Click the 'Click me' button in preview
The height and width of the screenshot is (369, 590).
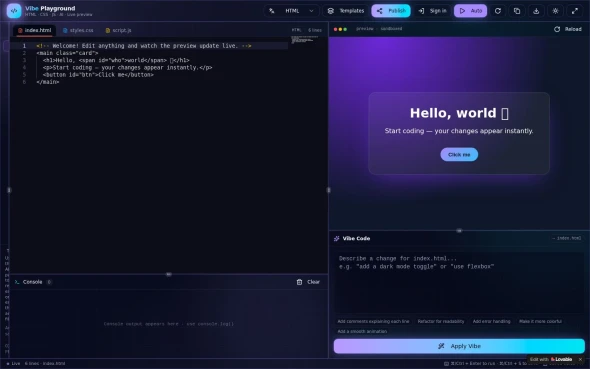pyautogui.click(x=459, y=155)
